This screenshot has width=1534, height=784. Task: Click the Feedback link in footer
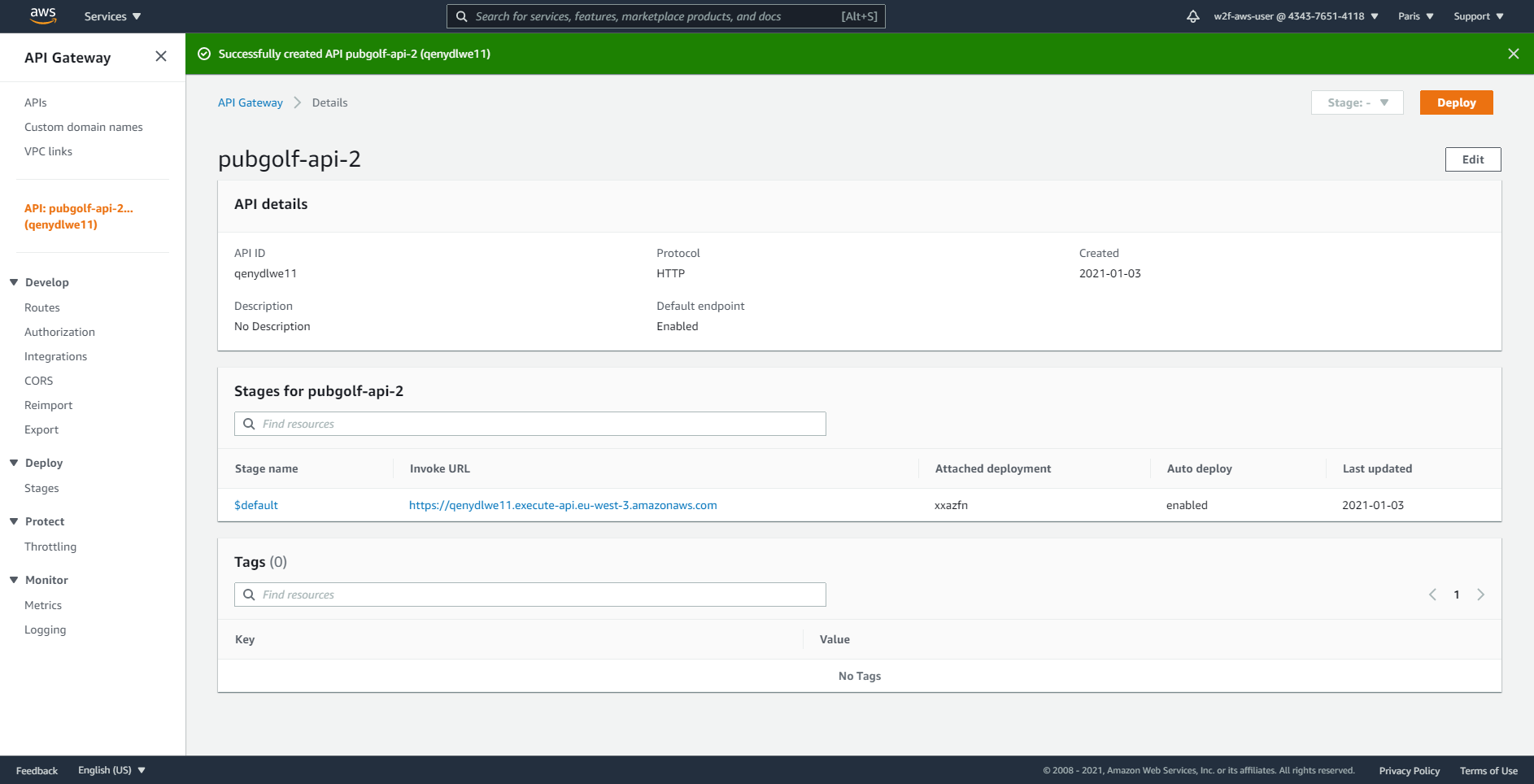click(x=37, y=770)
